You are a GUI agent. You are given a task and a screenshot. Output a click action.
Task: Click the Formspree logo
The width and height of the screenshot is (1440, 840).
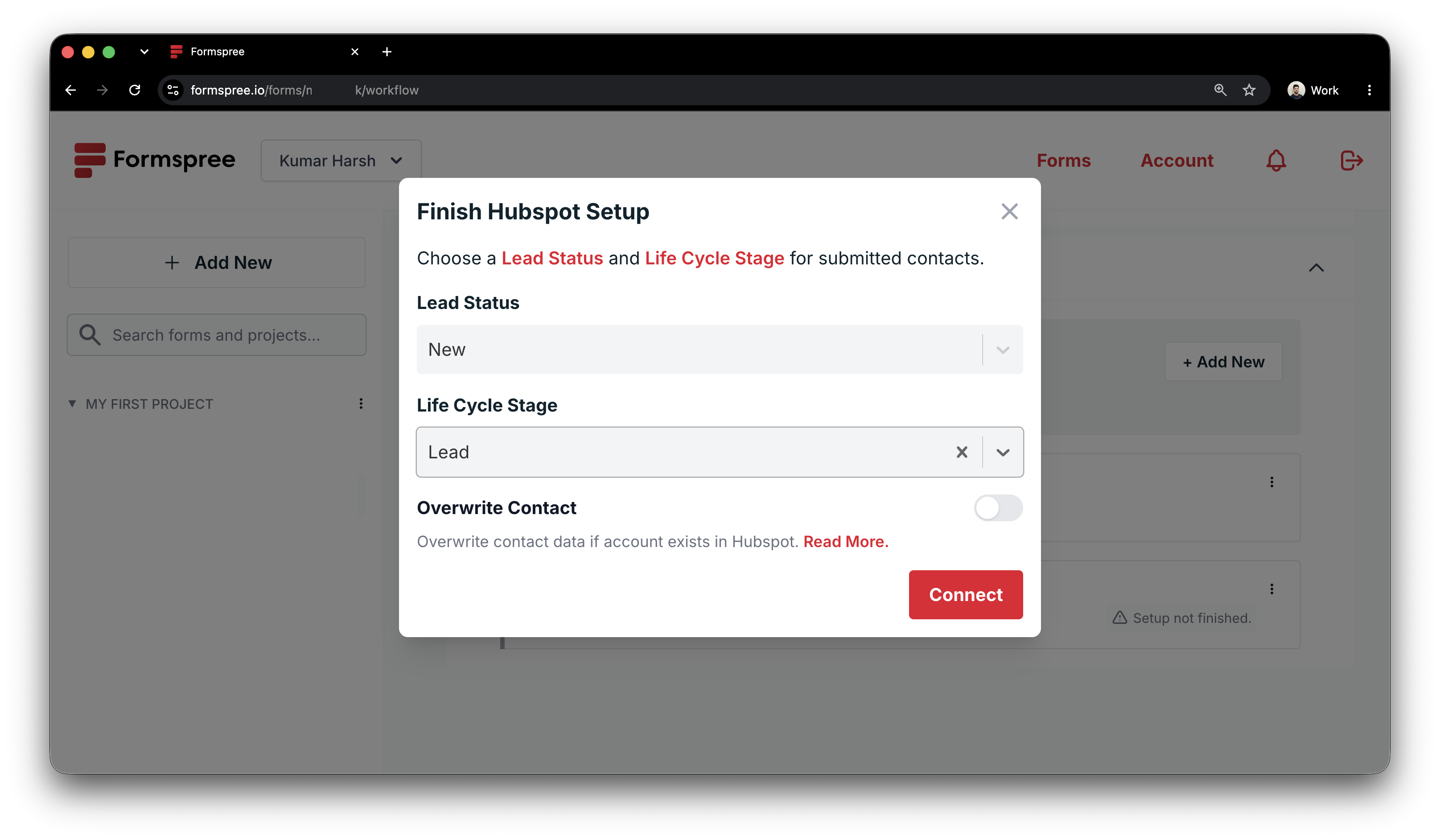tap(154, 160)
